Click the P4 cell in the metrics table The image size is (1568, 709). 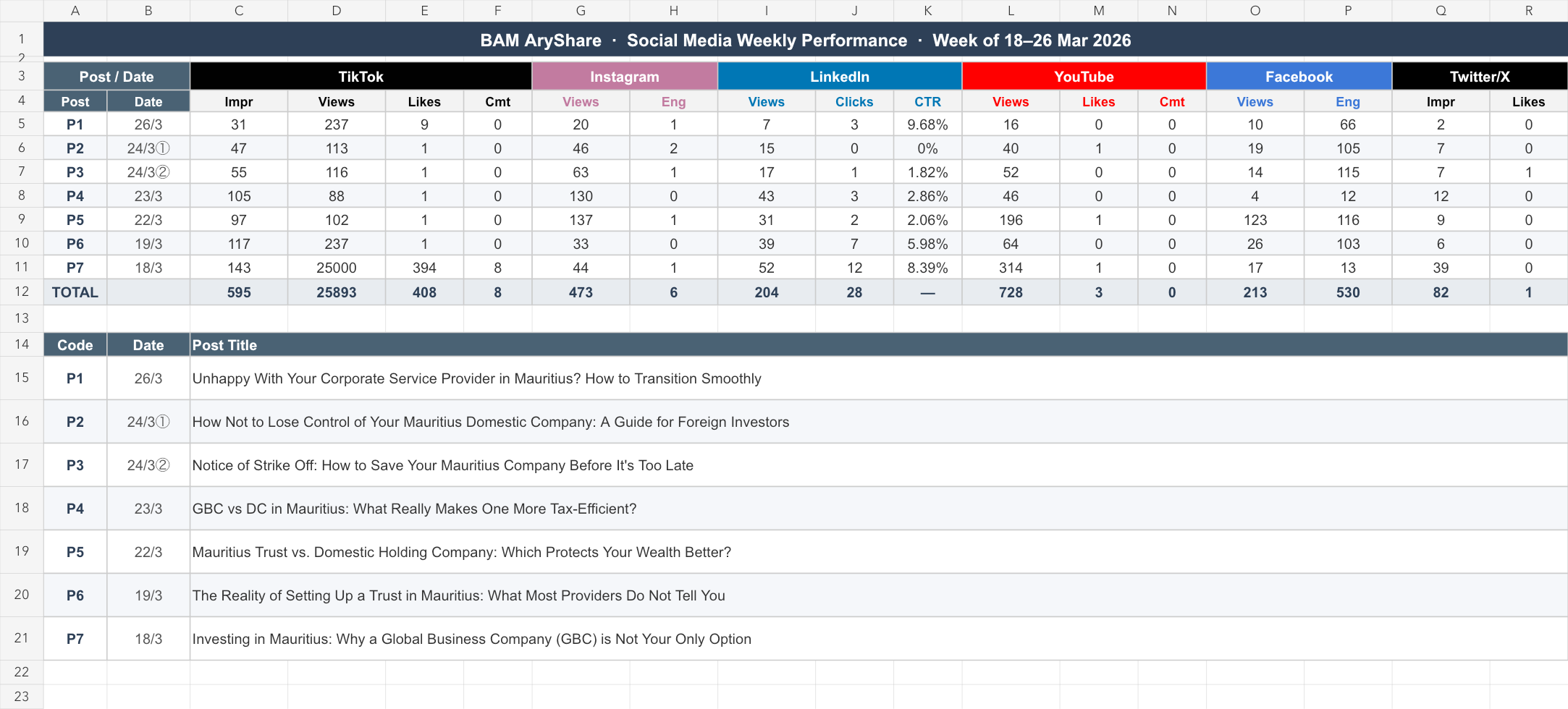(75, 196)
